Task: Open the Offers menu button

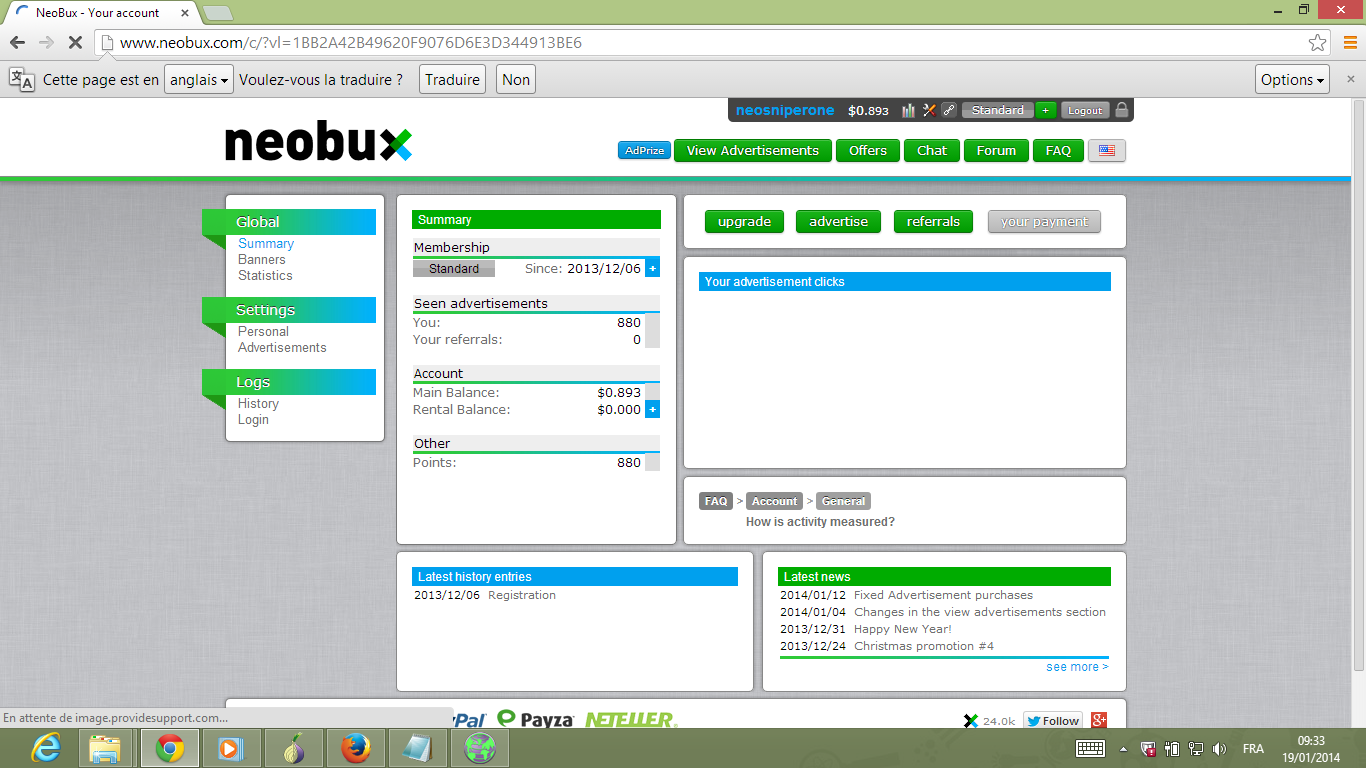Action: pyautogui.click(x=868, y=151)
